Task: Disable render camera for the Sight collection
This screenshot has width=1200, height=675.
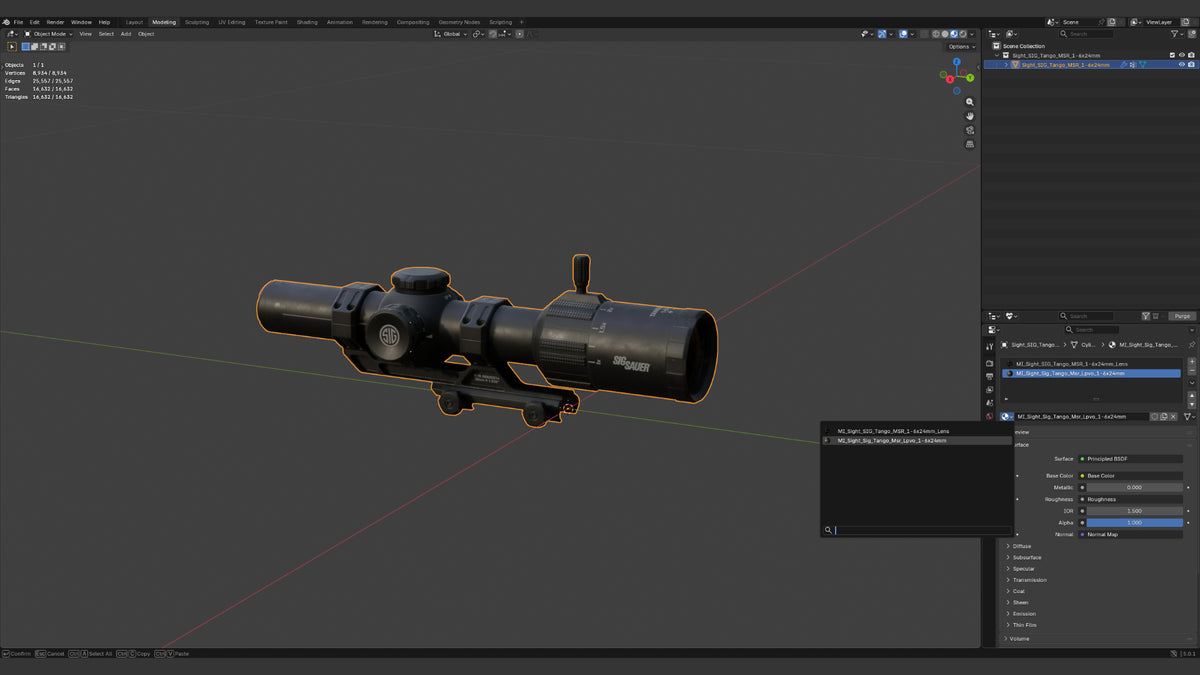Action: (1191, 55)
